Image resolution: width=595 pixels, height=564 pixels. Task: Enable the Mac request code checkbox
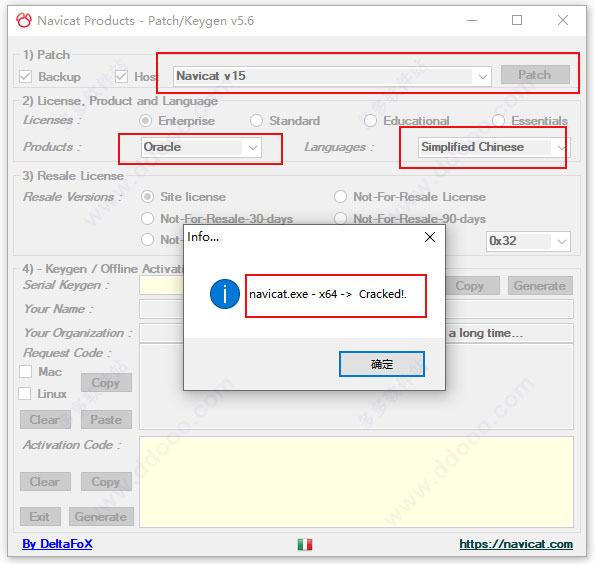coord(25,372)
